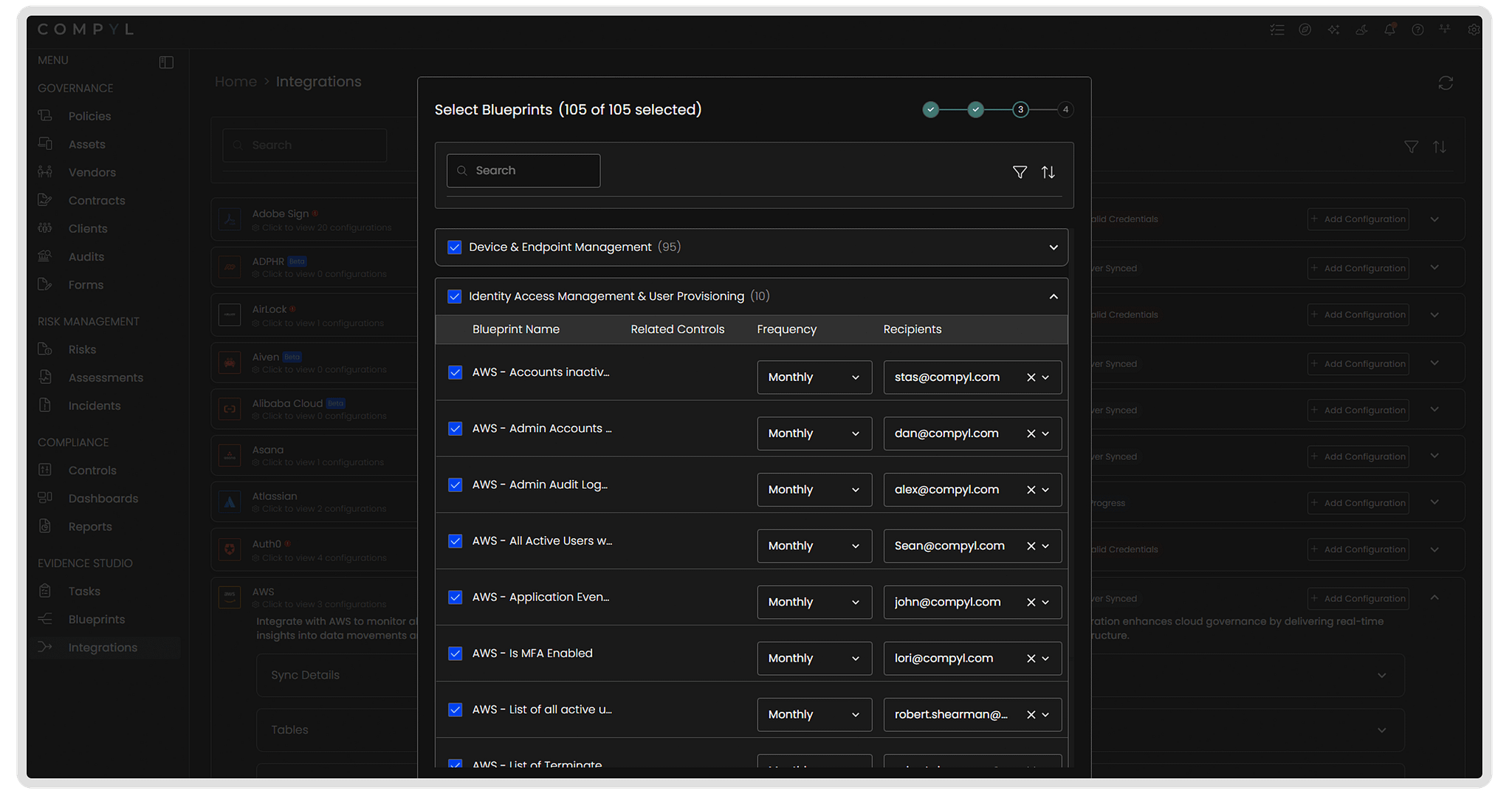Click Search field in blueprints modal

pyautogui.click(x=523, y=171)
